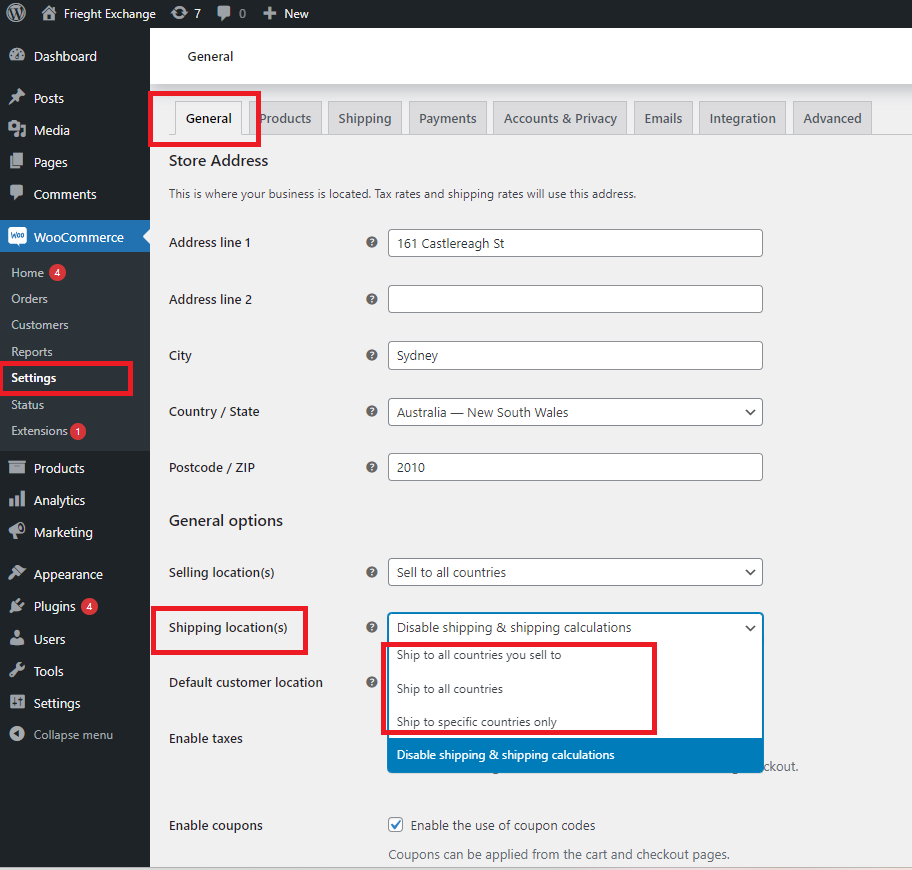Open WooCommerce Status submenu link

27,404
